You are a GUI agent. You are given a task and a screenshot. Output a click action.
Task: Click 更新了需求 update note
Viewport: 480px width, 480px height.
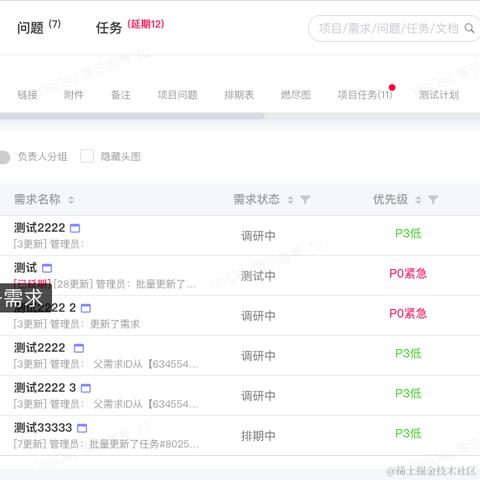[115, 324]
